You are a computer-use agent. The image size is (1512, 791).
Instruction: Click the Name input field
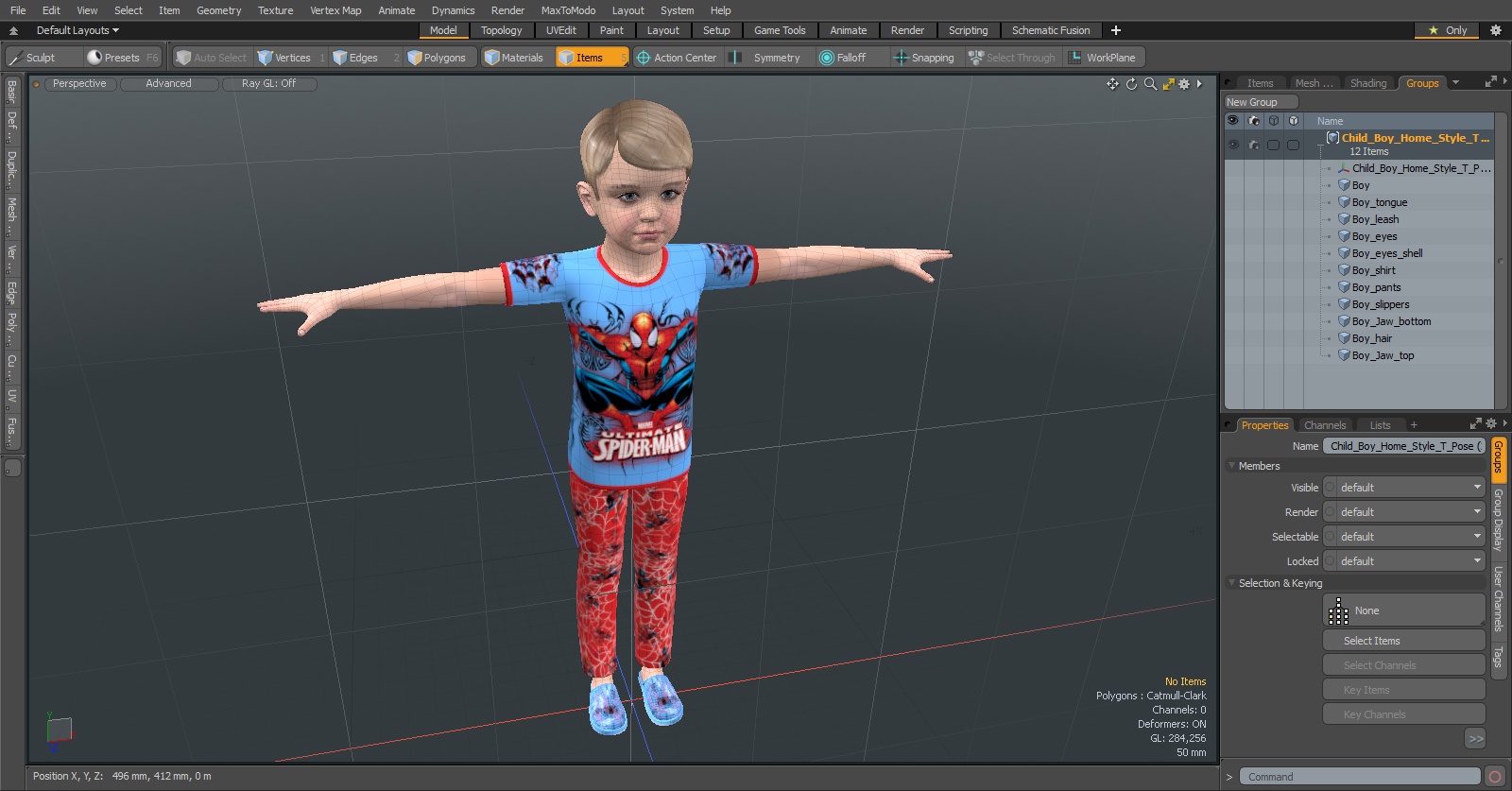pyautogui.click(x=1403, y=446)
